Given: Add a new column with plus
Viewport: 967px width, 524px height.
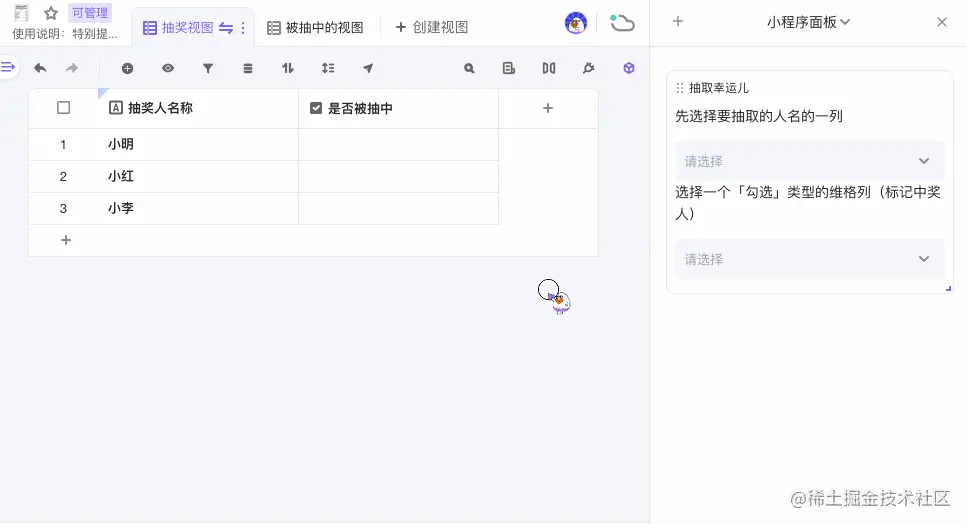Looking at the screenshot, I should 548,108.
